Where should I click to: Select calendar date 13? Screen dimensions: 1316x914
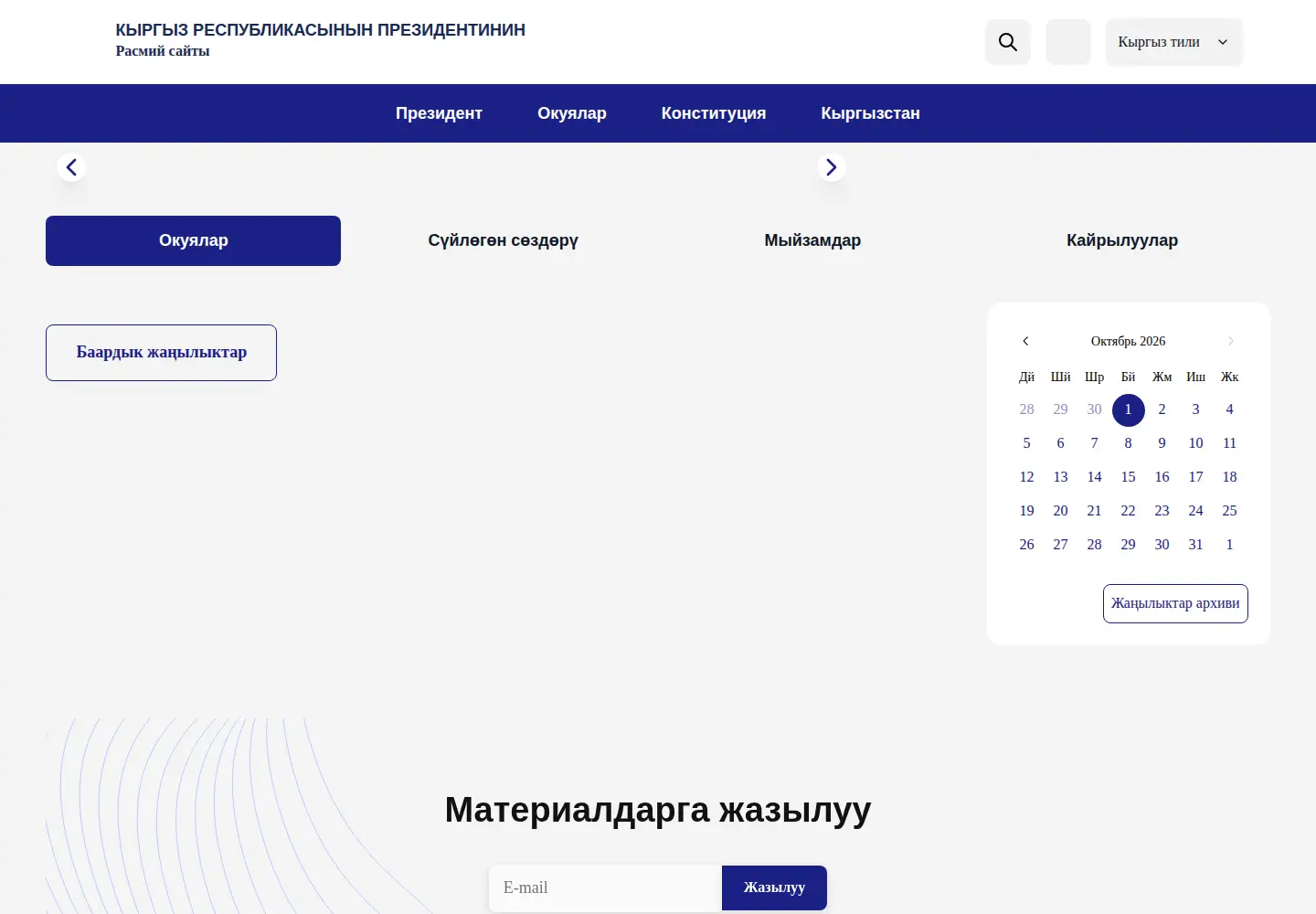[1060, 477]
